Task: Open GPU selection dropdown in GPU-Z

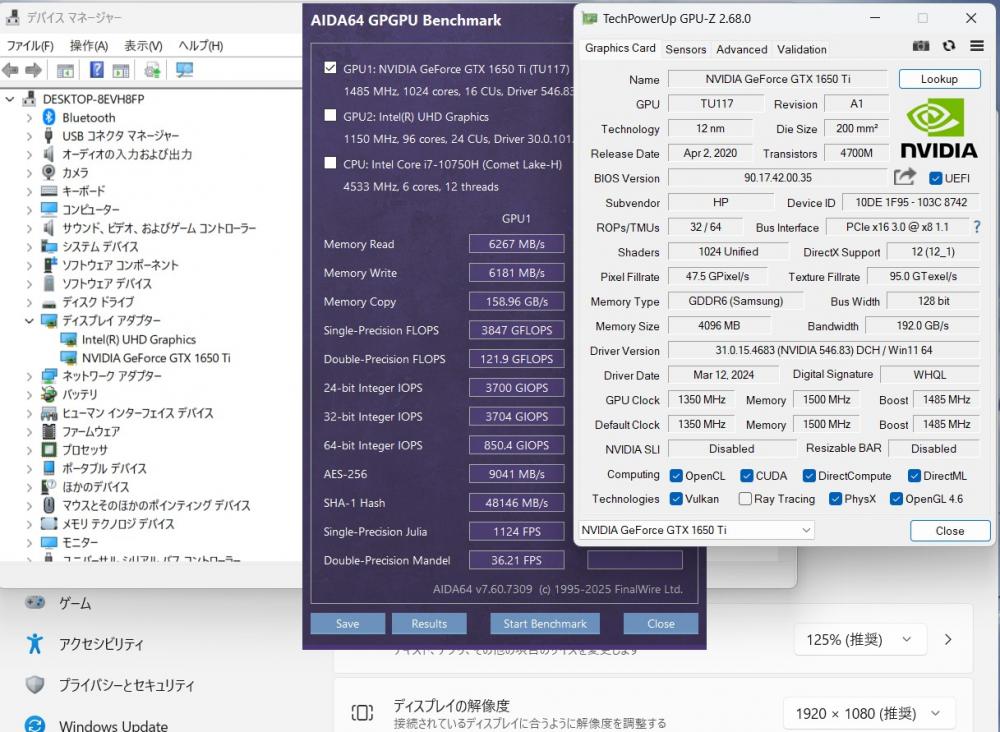Action: click(696, 530)
